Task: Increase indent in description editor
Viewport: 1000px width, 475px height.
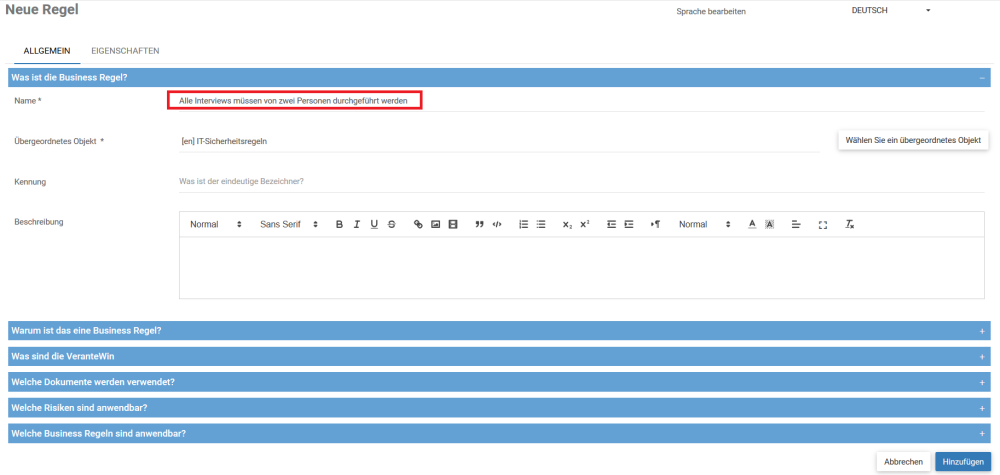Action: click(629, 224)
